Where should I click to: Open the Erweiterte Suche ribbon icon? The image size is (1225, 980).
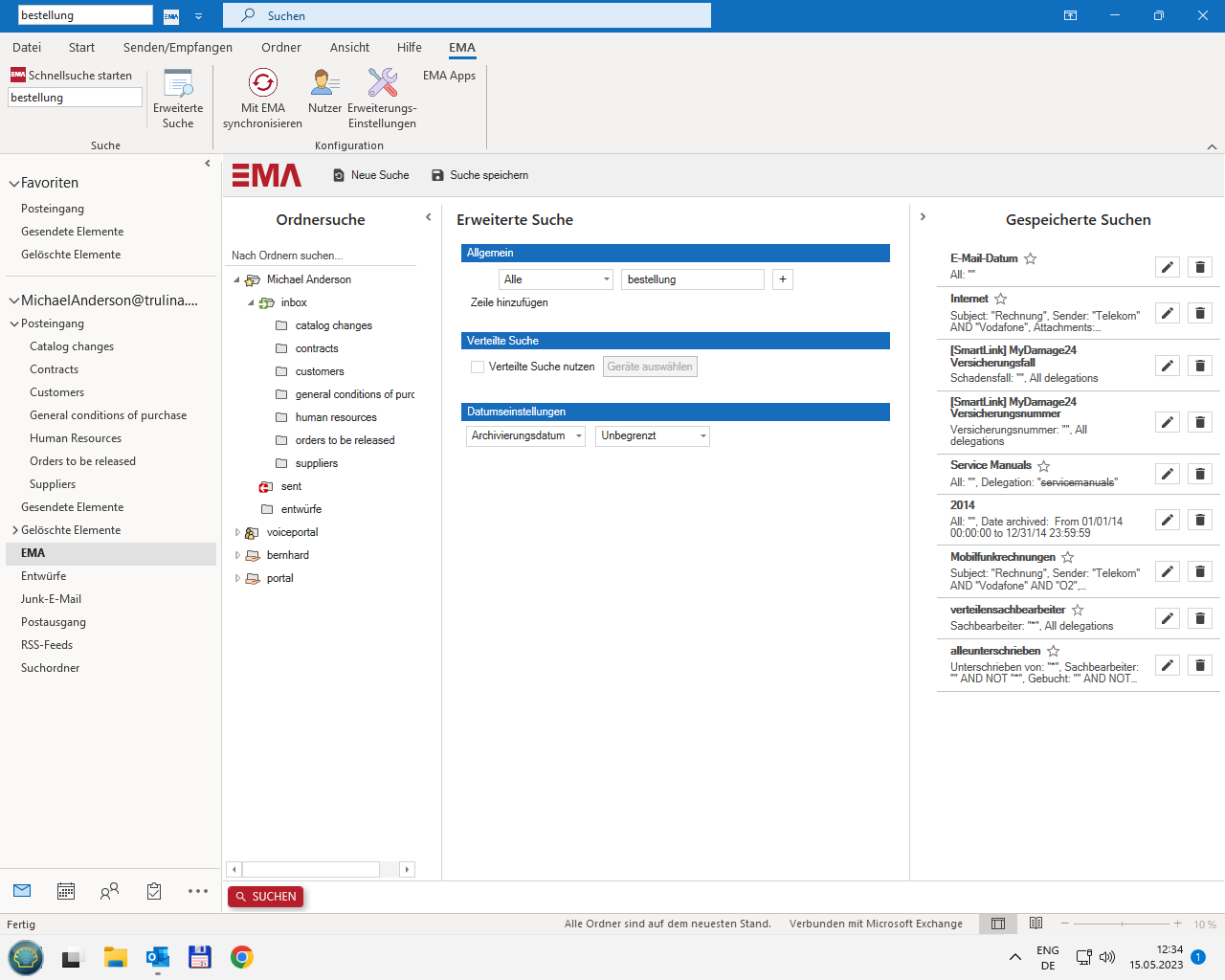click(x=178, y=83)
